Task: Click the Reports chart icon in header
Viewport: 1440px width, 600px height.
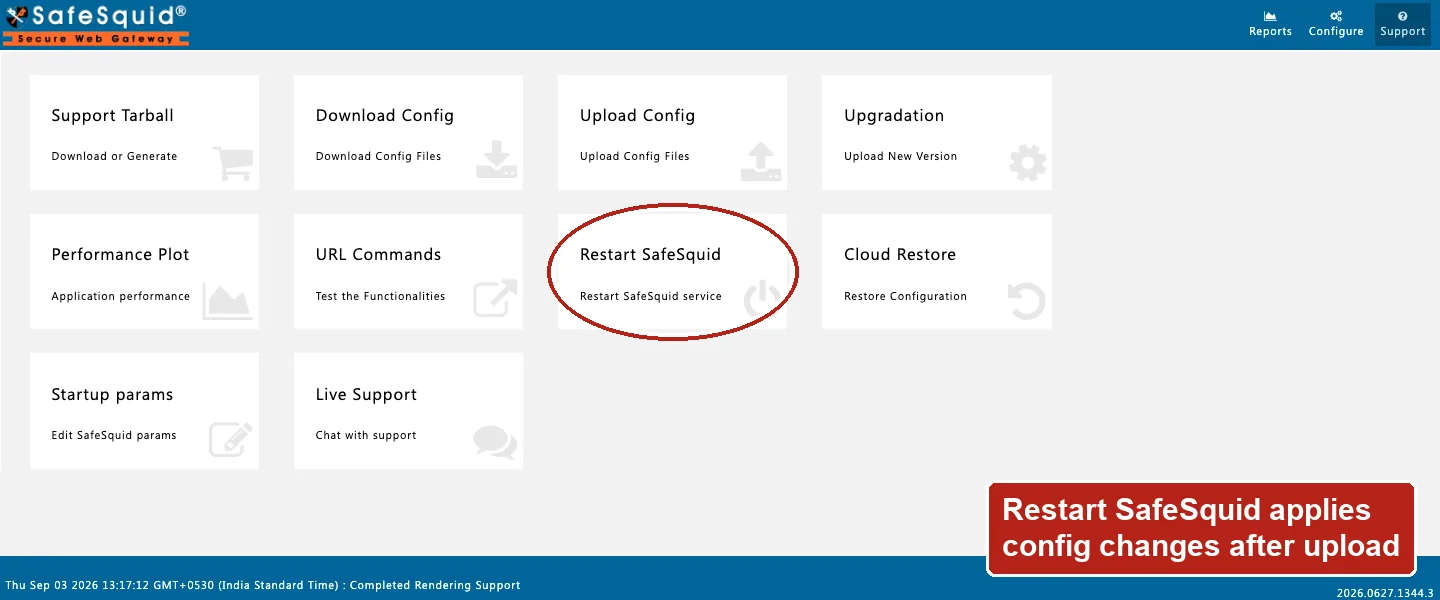Action: [x=1270, y=16]
